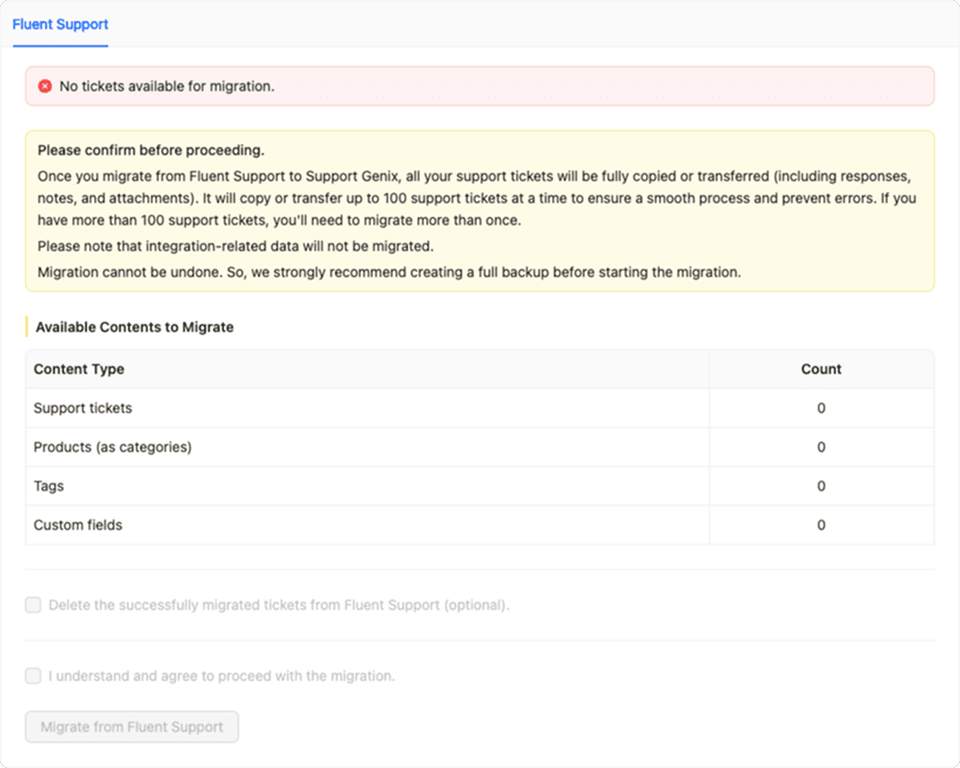
Task: Select the Support tickets row label
Action: [83, 408]
